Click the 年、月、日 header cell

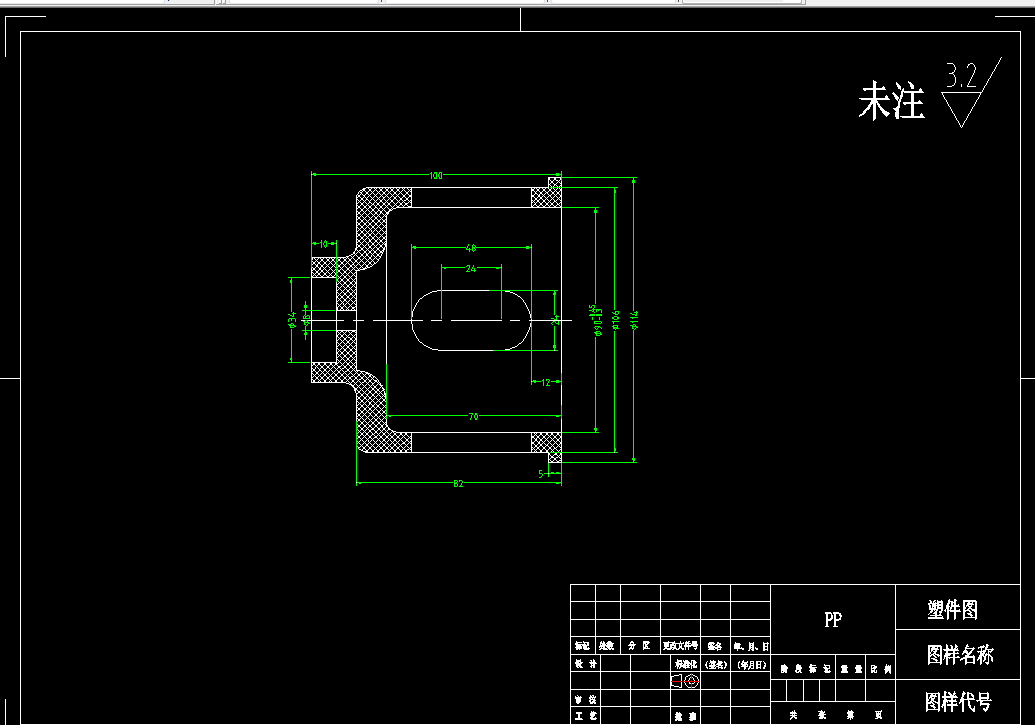click(751, 646)
